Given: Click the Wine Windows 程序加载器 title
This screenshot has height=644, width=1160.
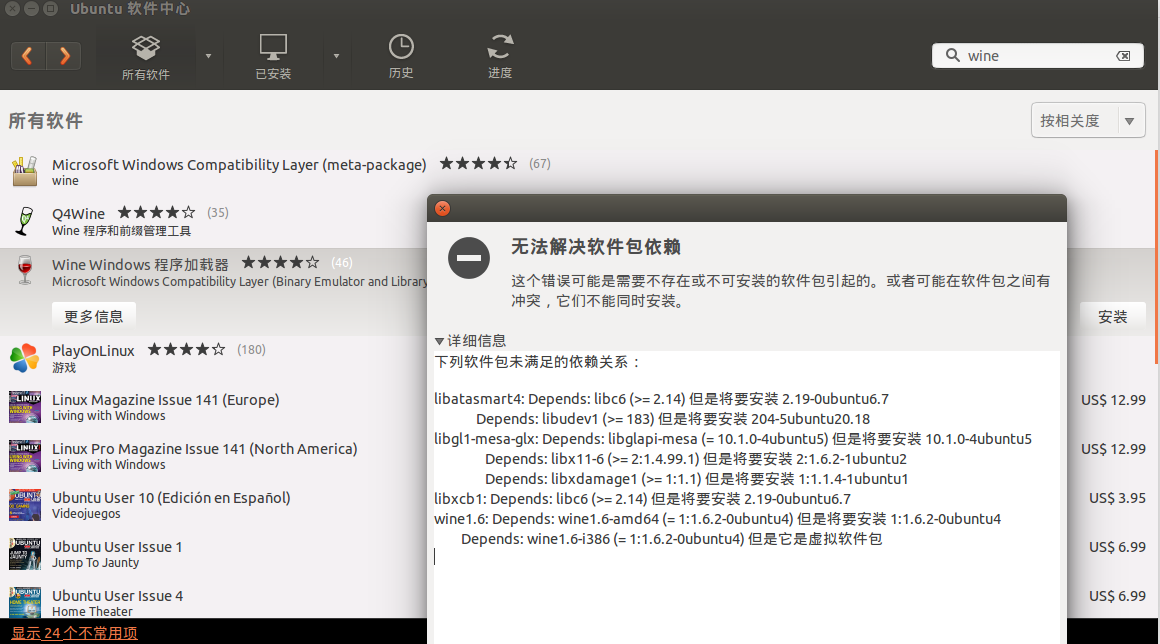Looking at the screenshot, I should point(140,265).
